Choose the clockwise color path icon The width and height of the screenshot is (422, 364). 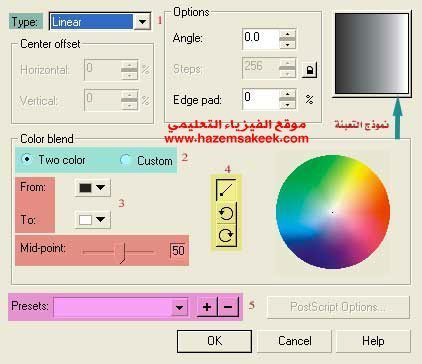coord(226,235)
